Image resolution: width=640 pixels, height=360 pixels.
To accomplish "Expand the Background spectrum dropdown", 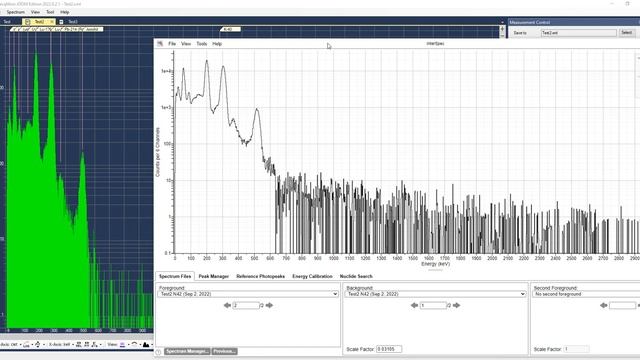I will coord(435,294).
